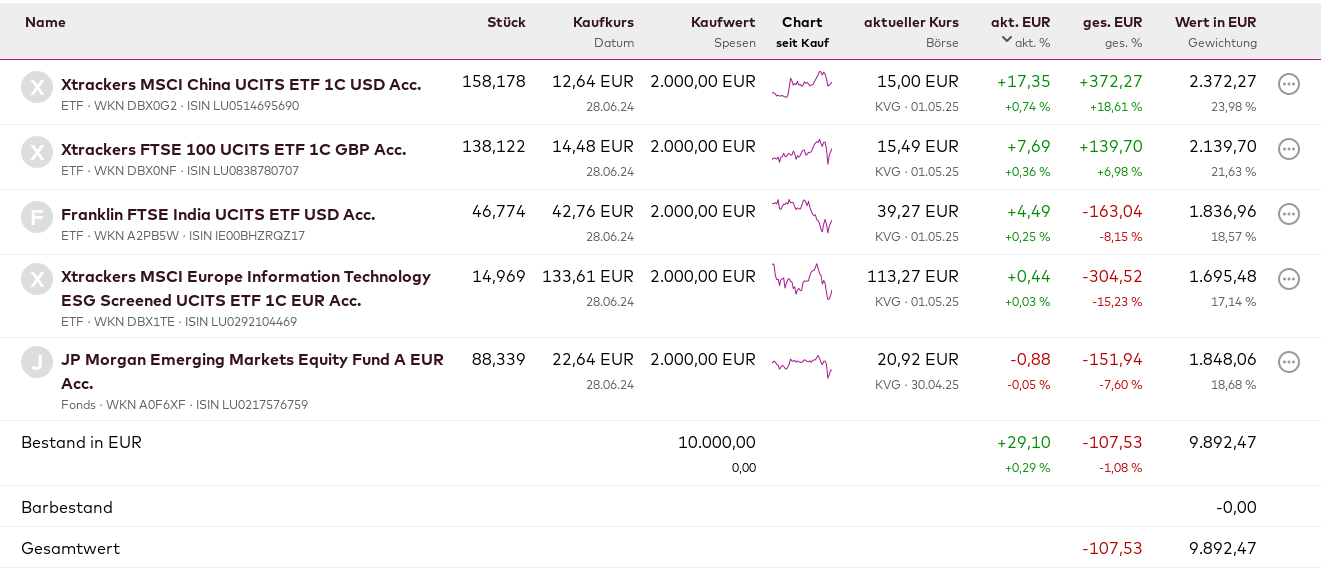
Task: Open JP Morgan Emerging Markets Equity Fund link
Action: 252,360
